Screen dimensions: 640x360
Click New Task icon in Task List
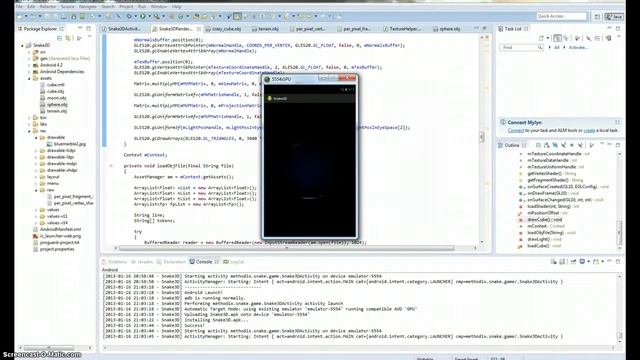[542, 38]
